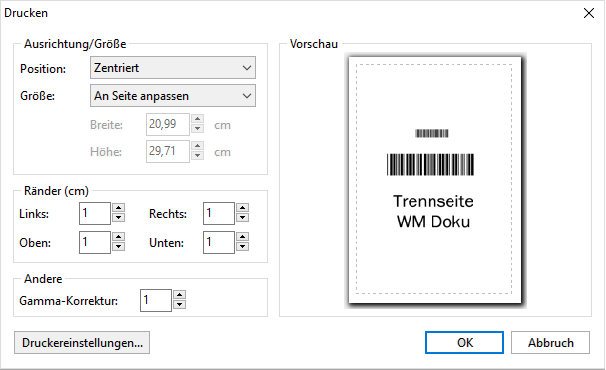Image resolution: width=606 pixels, height=370 pixels.
Task: Click the Links: label
Action: coord(34,214)
